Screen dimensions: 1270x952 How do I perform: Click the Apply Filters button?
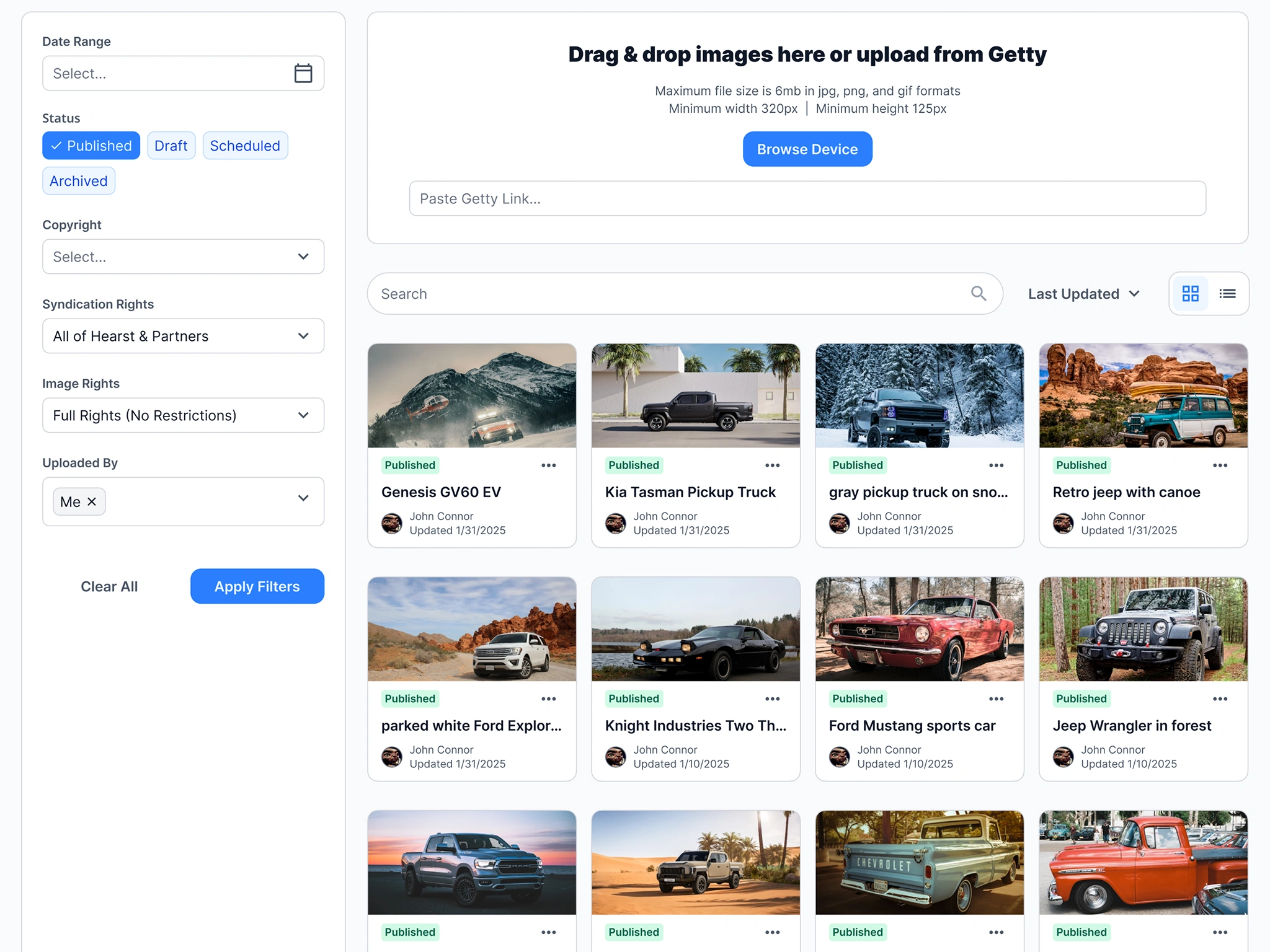point(257,586)
